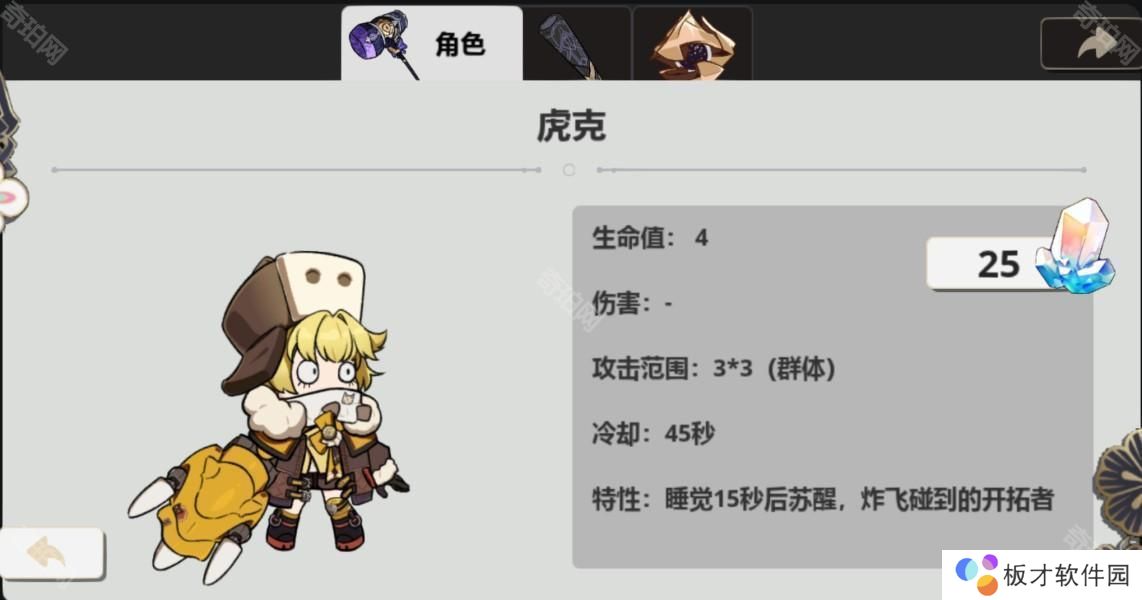Go back using the left arrow button

[51, 554]
